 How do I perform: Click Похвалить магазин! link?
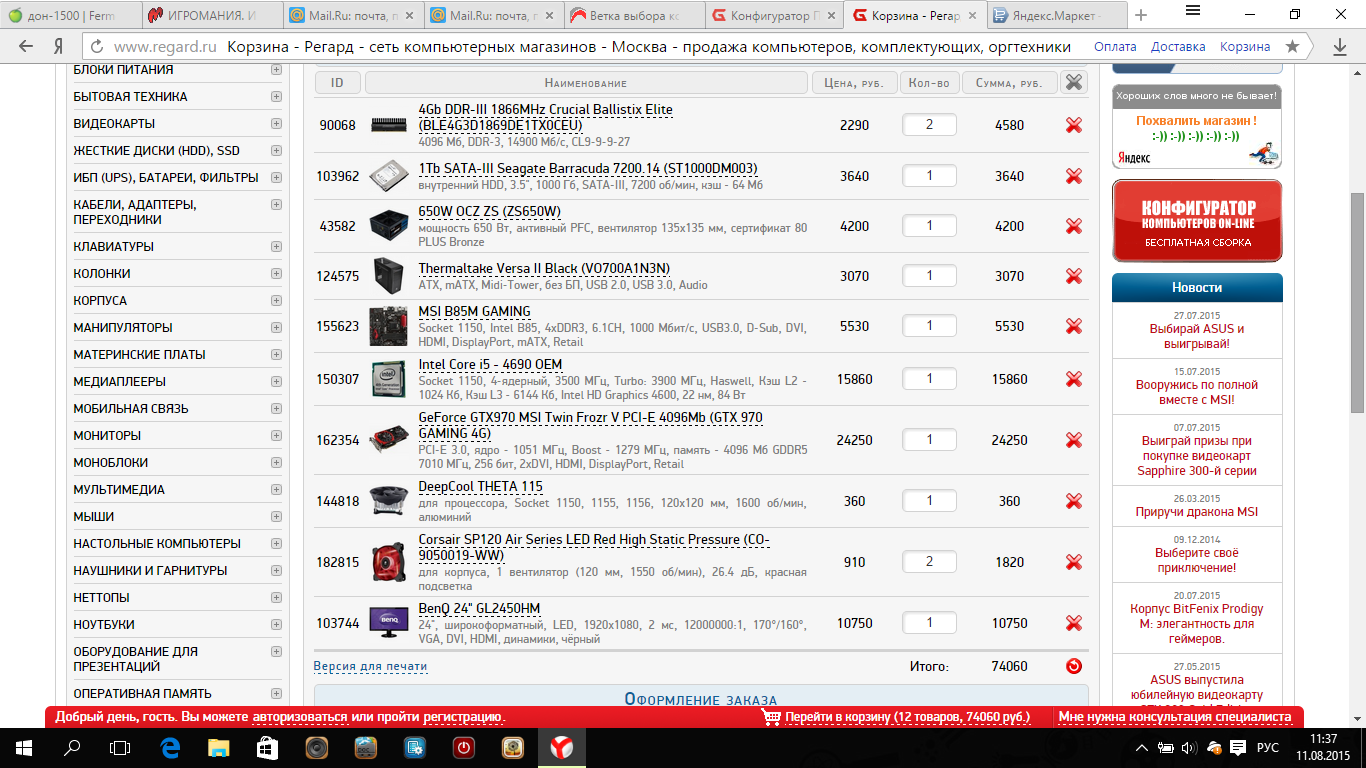[x=1196, y=121]
